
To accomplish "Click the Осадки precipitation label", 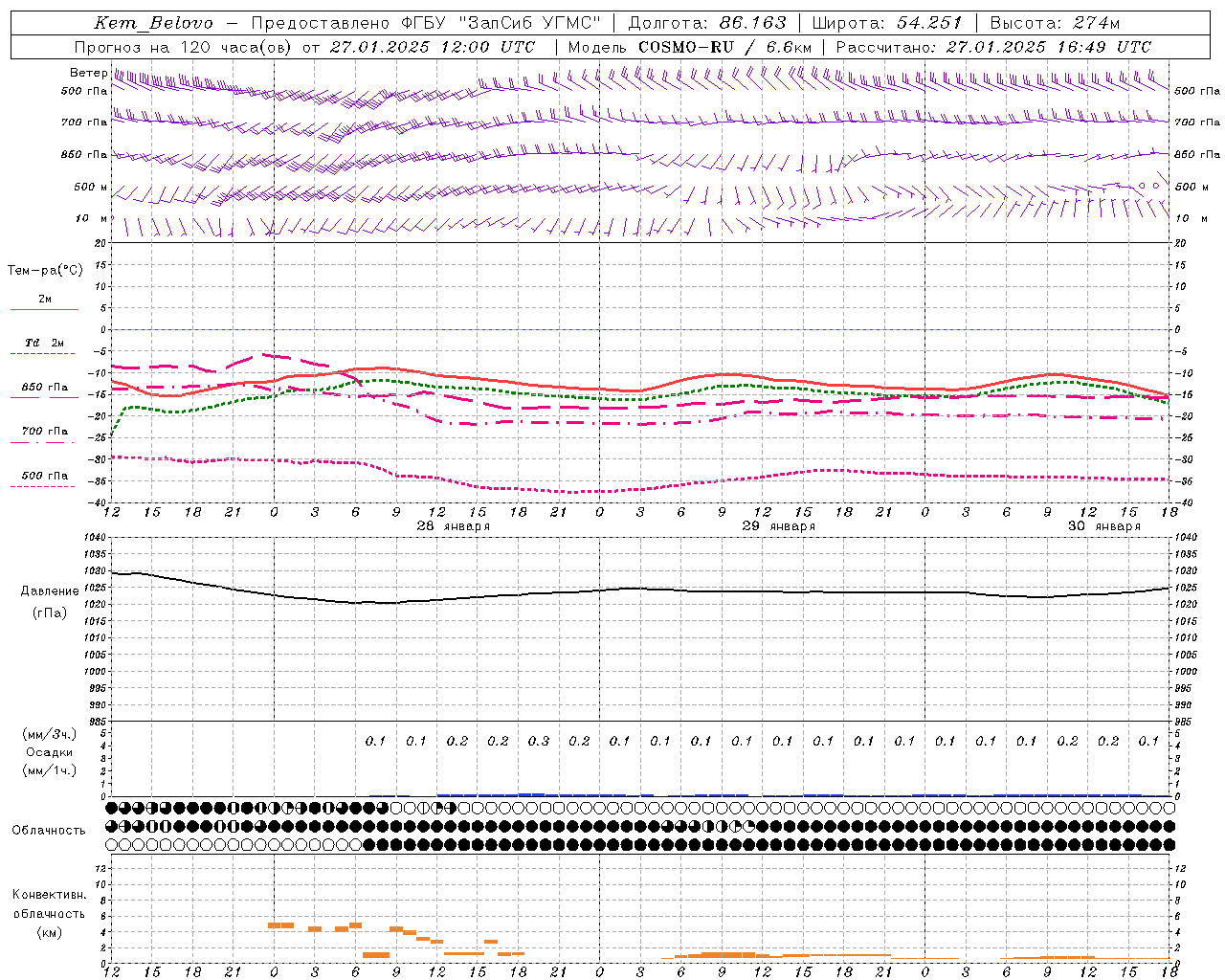I will coord(50,752).
